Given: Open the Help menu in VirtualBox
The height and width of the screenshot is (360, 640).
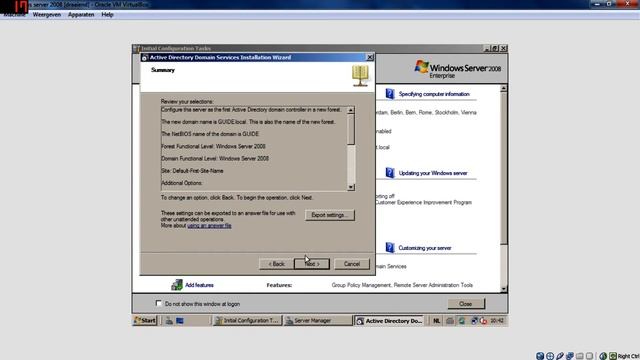Looking at the screenshot, I should click(x=107, y=15).
